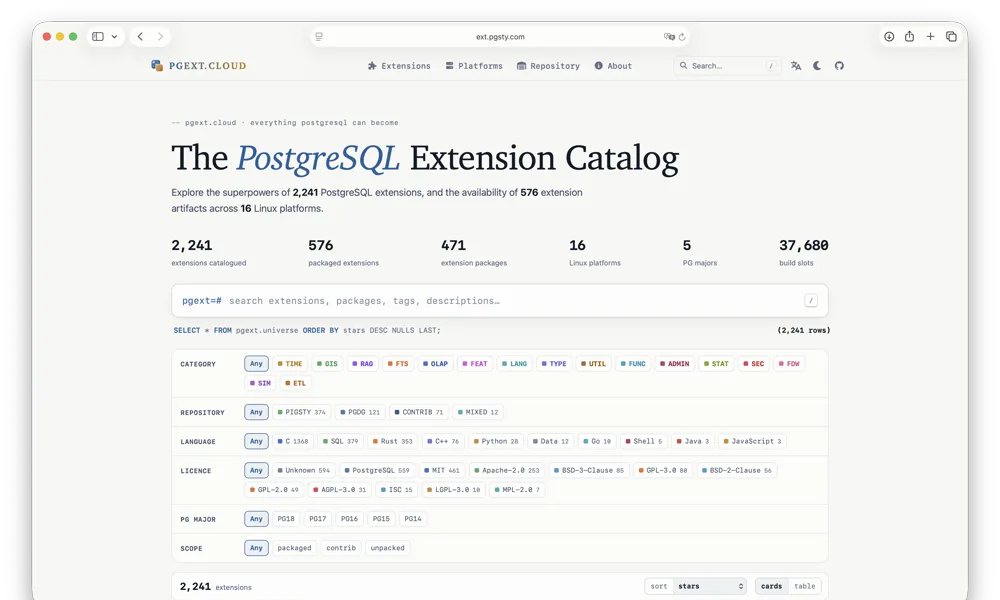Open the Extensions nav item

pos(399,66)
